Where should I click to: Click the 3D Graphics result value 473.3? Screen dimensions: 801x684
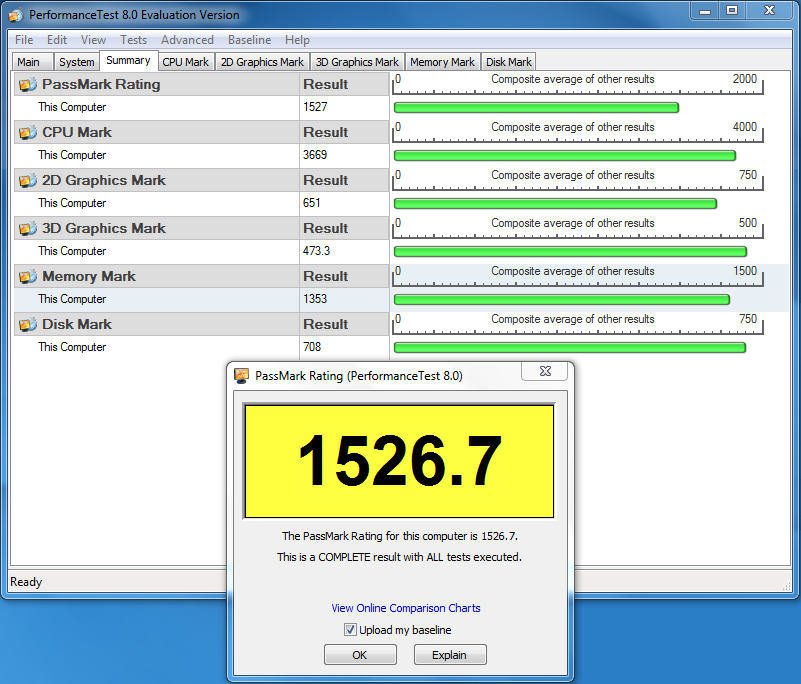point(317,251)
